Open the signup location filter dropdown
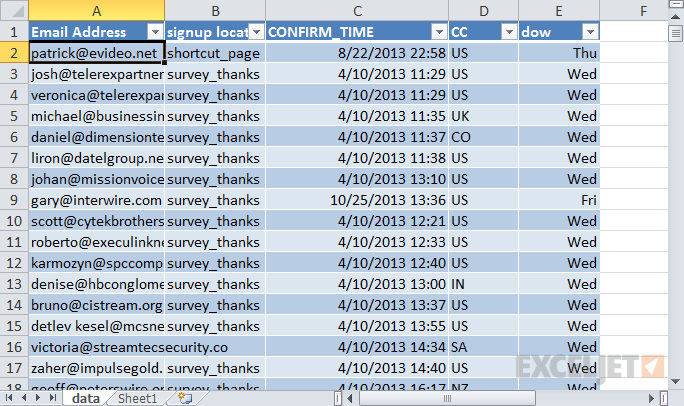This screenshot has height=406, width=684. (x=257, y=32)
